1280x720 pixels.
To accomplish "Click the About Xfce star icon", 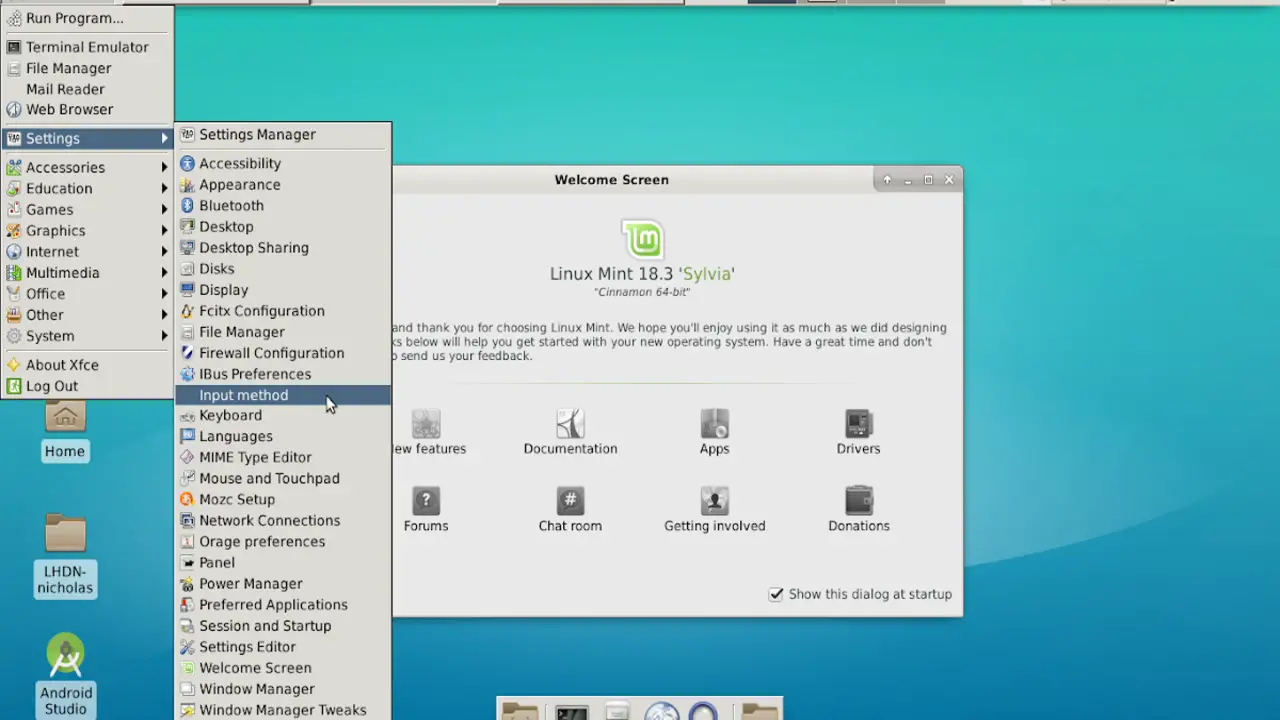I will pyautogui.click(x=14, y=365).
